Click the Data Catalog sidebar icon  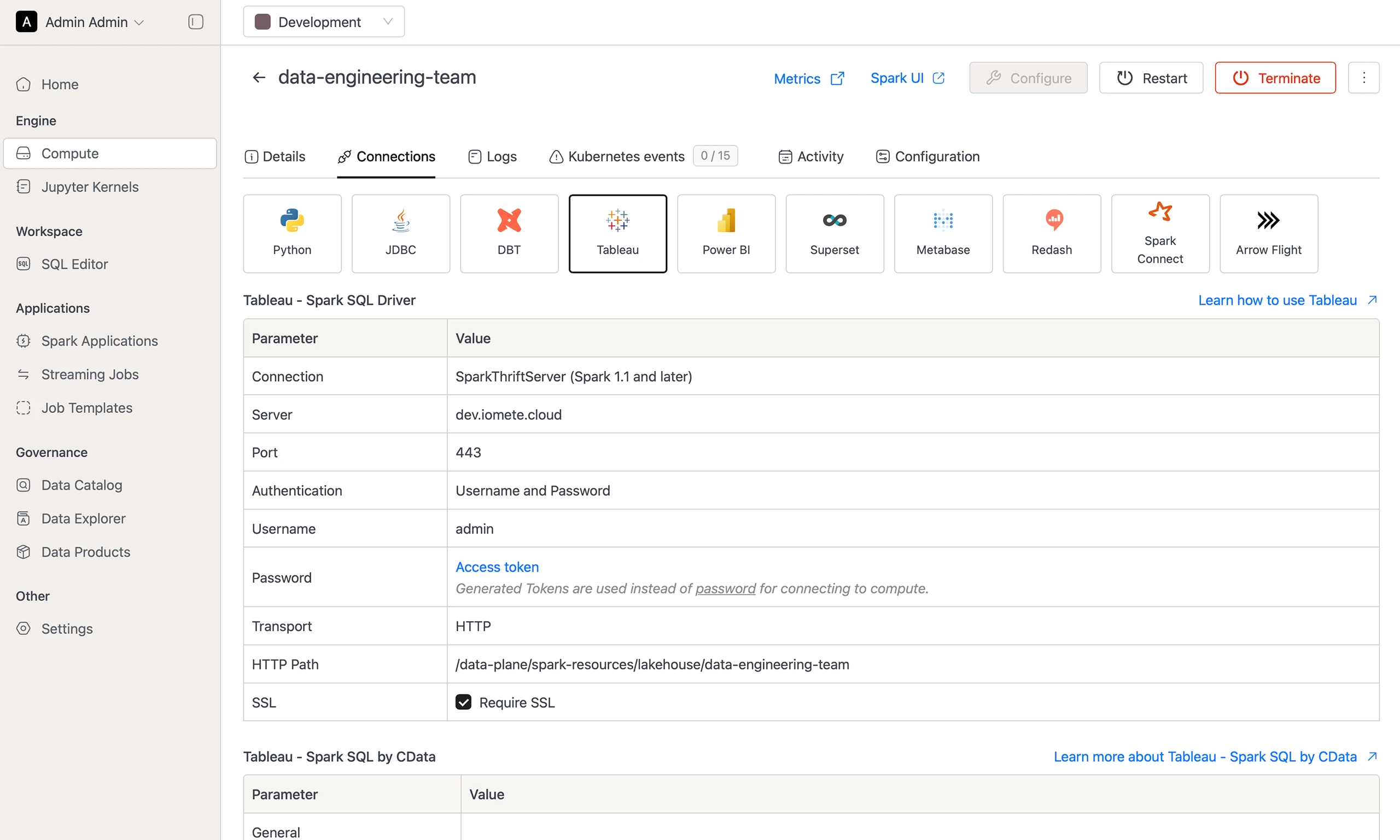pyautogui.click(x=23, y=485)
